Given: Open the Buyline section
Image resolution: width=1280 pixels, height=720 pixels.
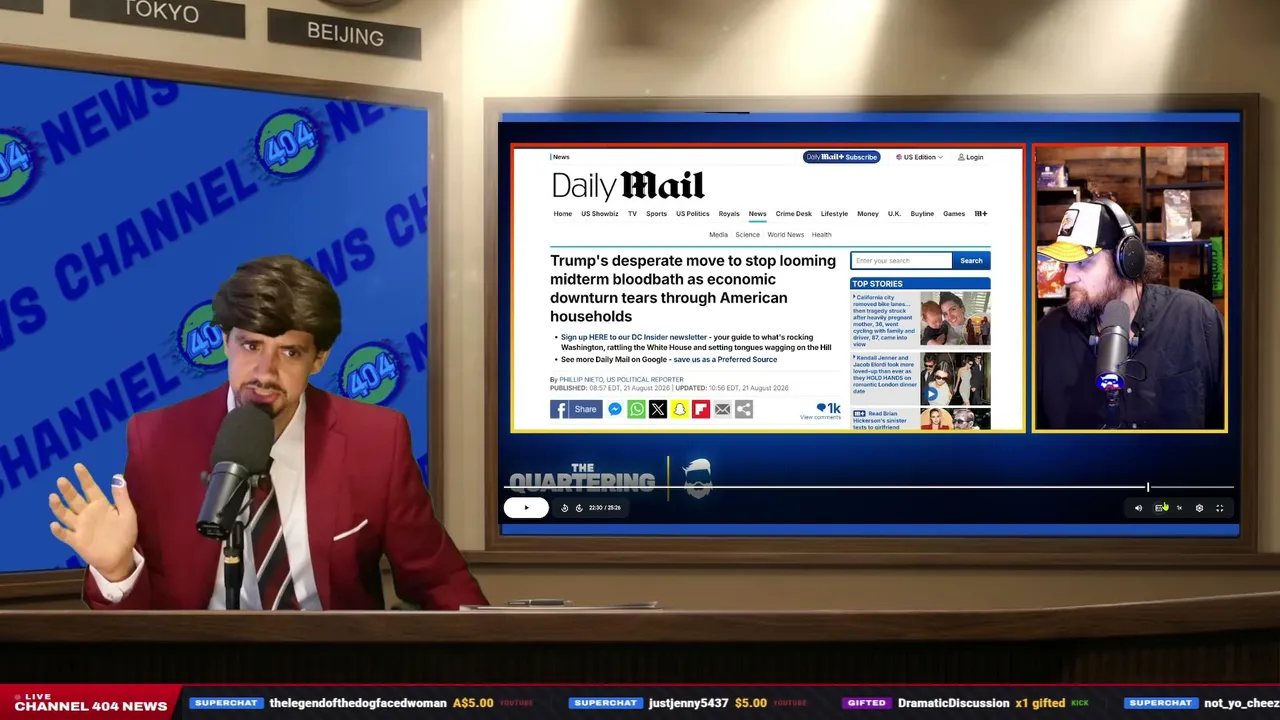Looking at the screenshot, I should [x=922, y=214].
